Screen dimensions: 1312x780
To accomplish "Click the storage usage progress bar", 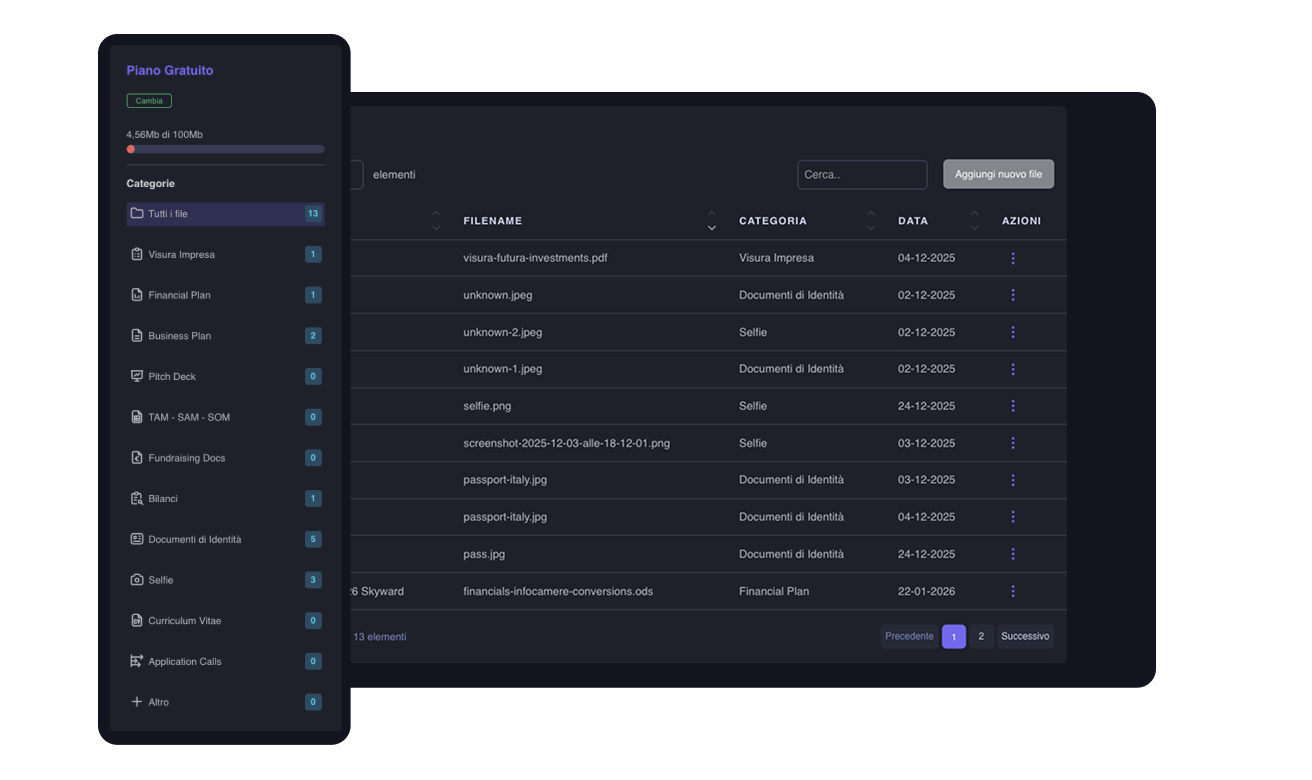I will [x=225, y=149].
